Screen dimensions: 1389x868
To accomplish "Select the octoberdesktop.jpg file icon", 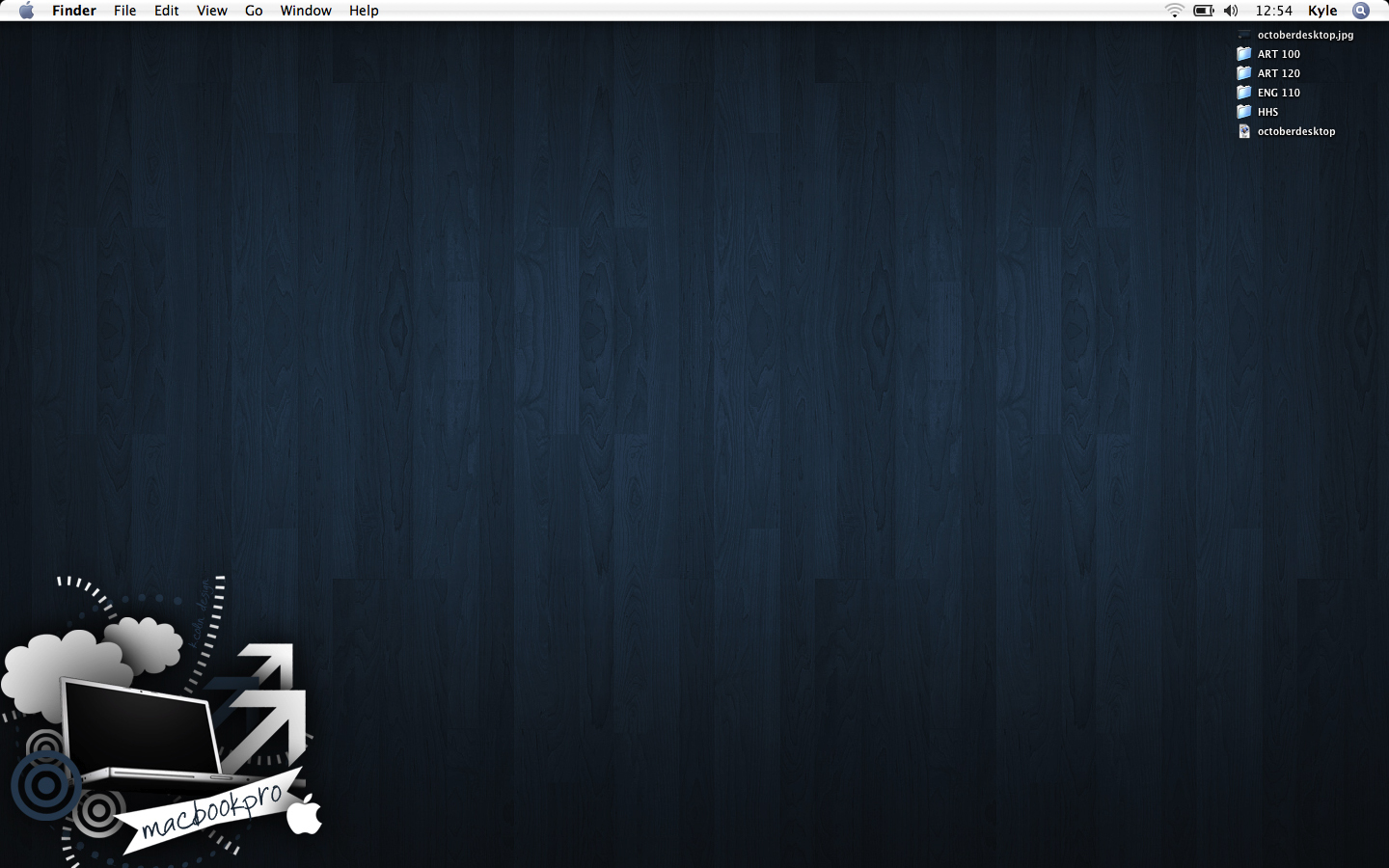I will pyautogui.click(x=1244, y=35).
